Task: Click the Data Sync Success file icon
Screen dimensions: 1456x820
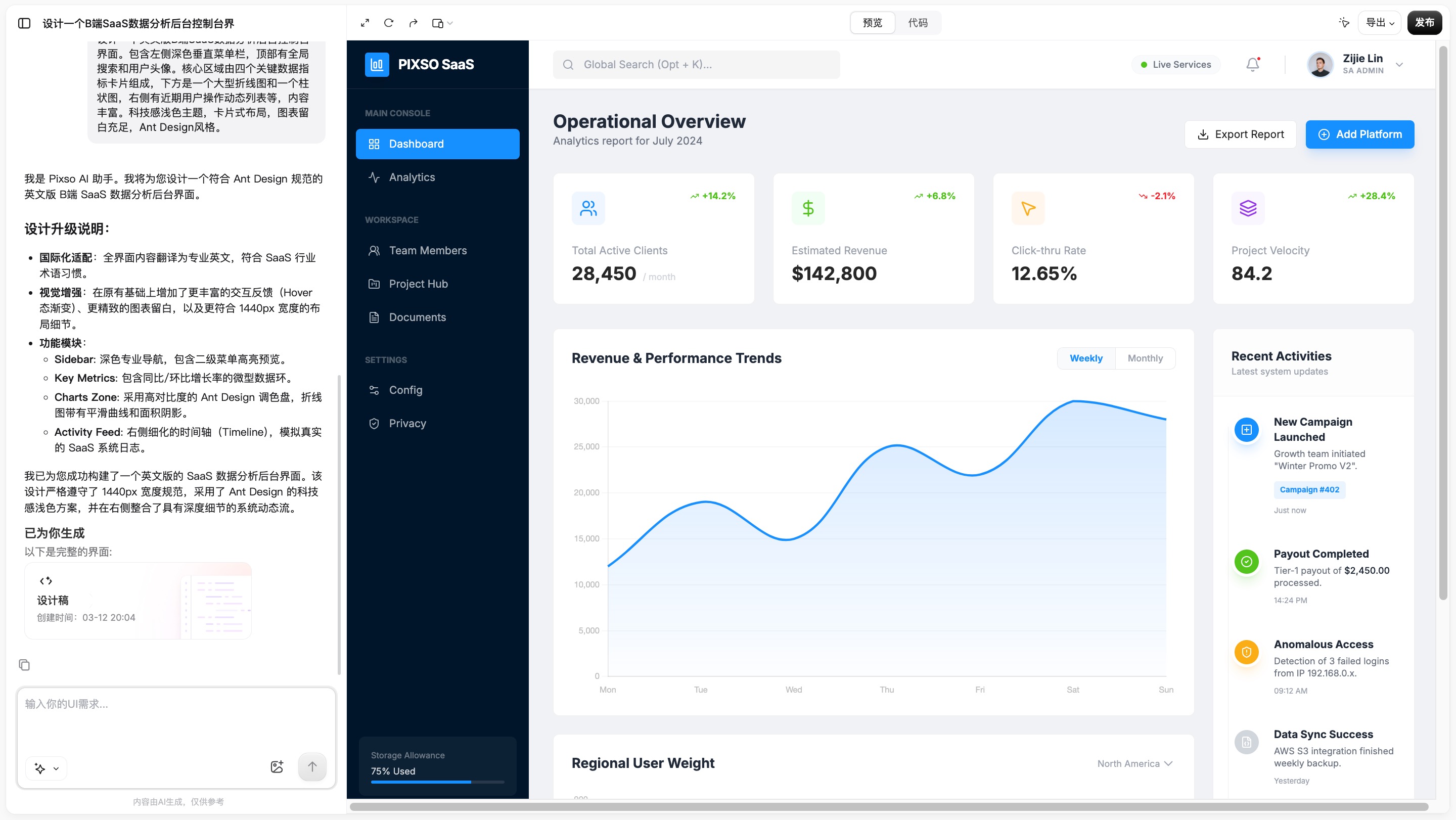Action: pos(1246,743)
